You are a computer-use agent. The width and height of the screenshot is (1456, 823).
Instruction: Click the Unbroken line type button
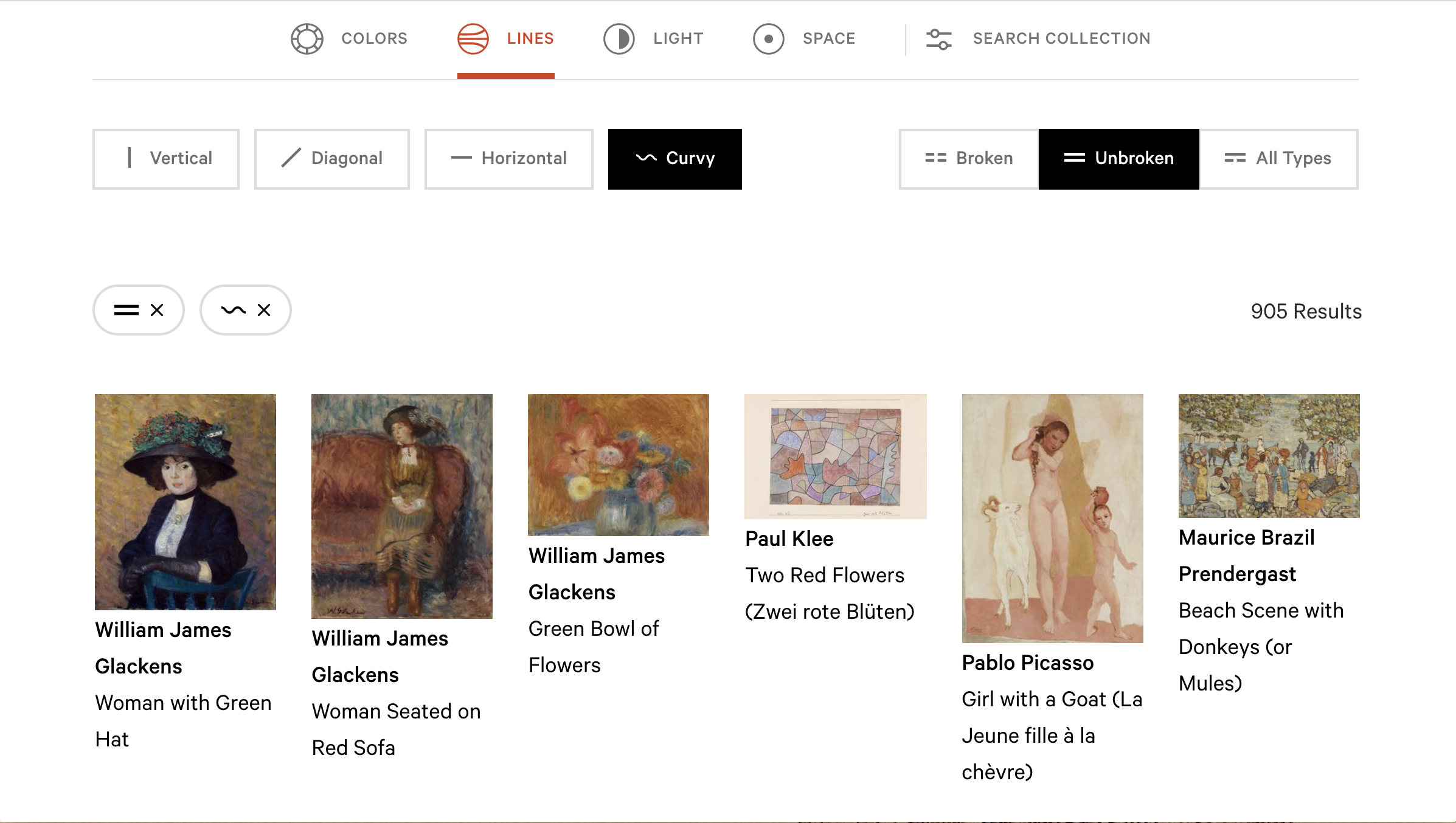[x=1118, y=159]
